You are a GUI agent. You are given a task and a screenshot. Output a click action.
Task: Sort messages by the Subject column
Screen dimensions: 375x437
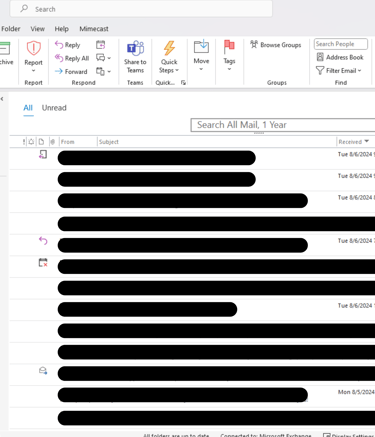(x=109, y=142)
